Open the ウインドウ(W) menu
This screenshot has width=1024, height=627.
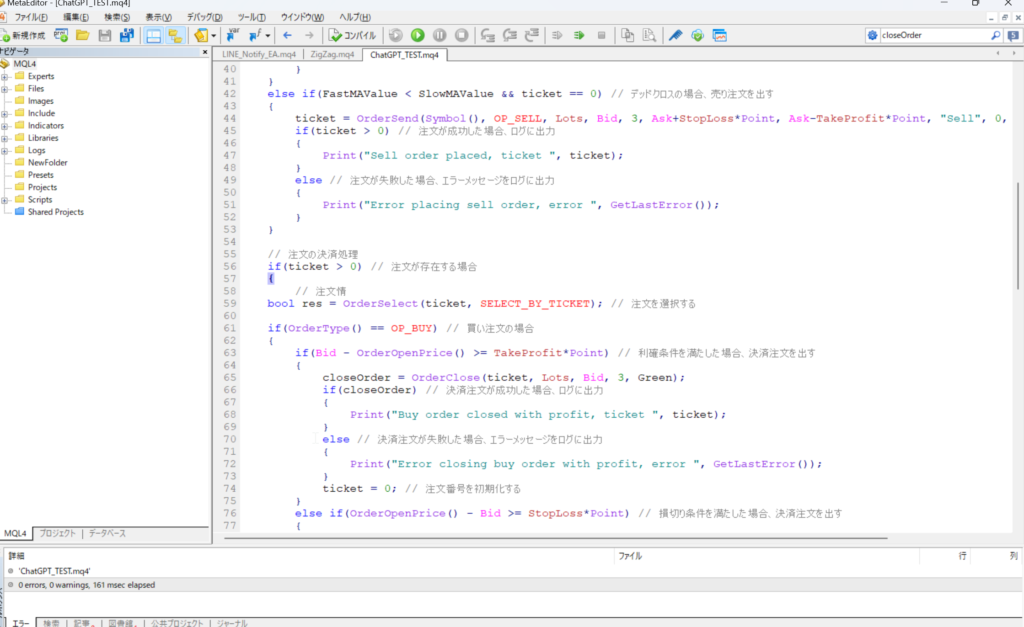coord(302,17)
